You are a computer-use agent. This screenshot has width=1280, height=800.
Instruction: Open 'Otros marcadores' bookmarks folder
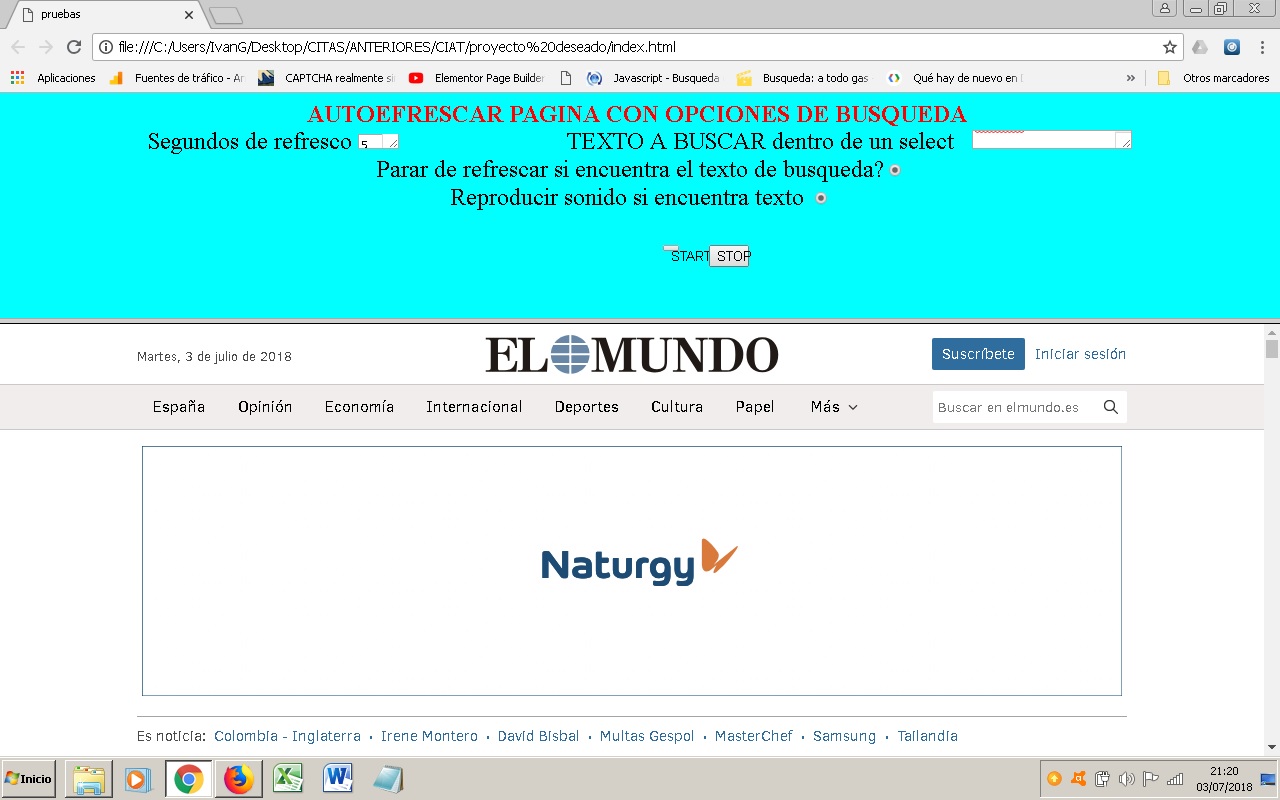pyautogui.click(x=1213, y=78)
